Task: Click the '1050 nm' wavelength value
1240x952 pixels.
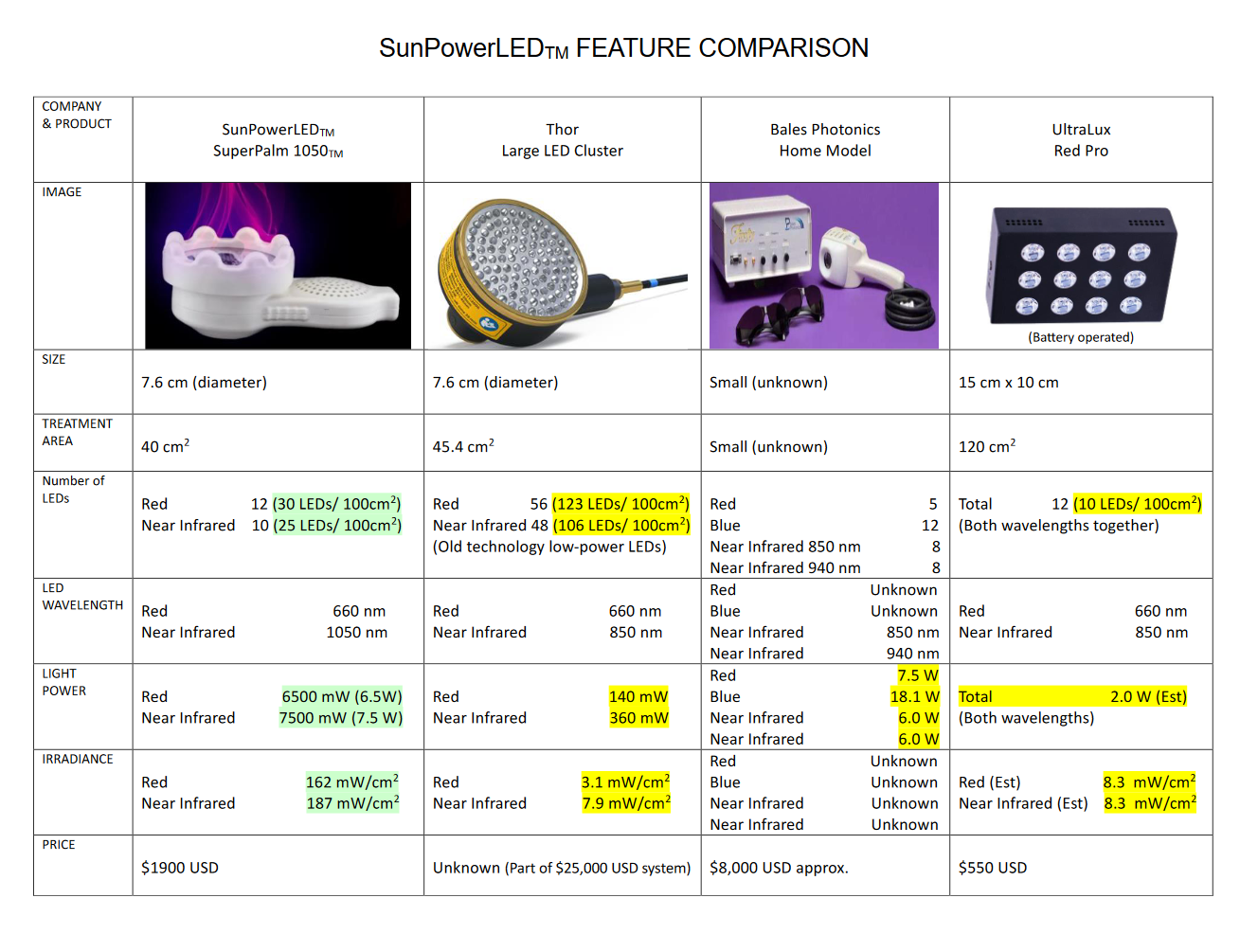Action: point(357,633)
